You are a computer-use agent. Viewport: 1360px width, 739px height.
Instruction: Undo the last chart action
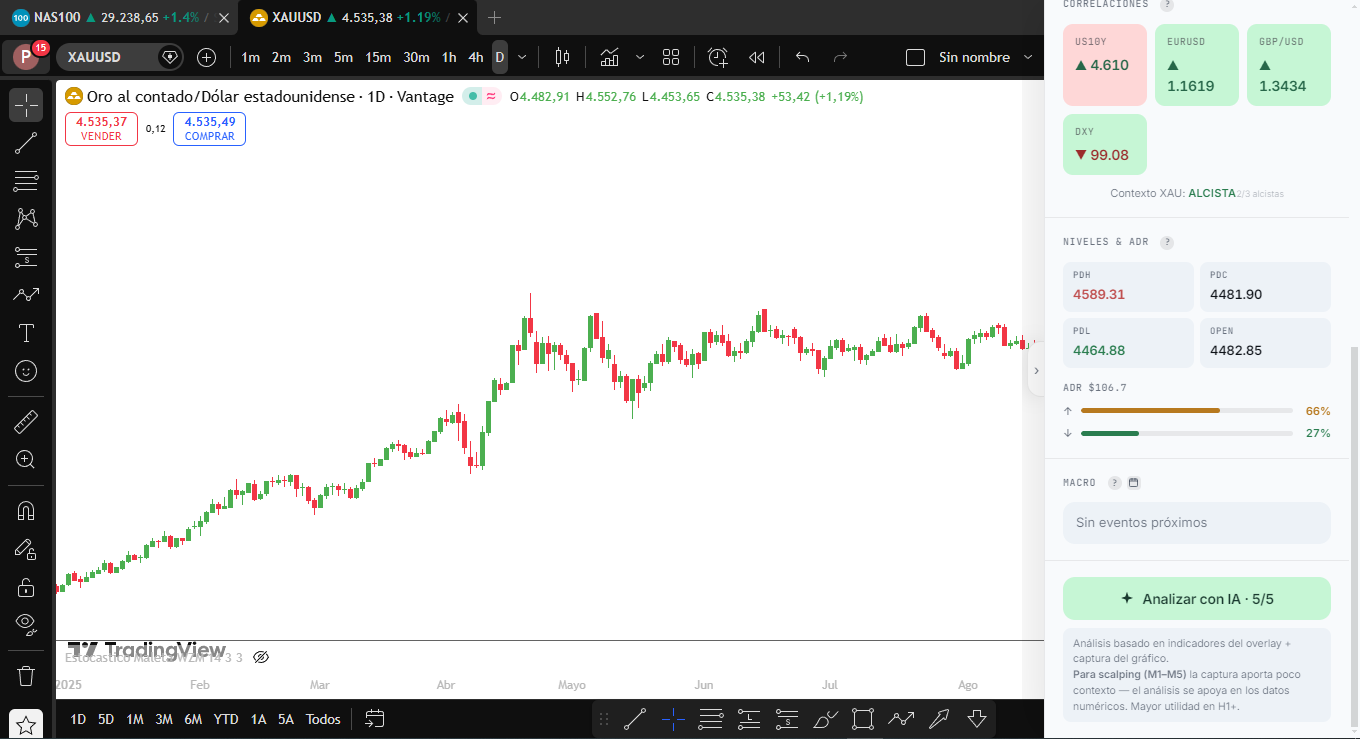(x=802, y=57)
